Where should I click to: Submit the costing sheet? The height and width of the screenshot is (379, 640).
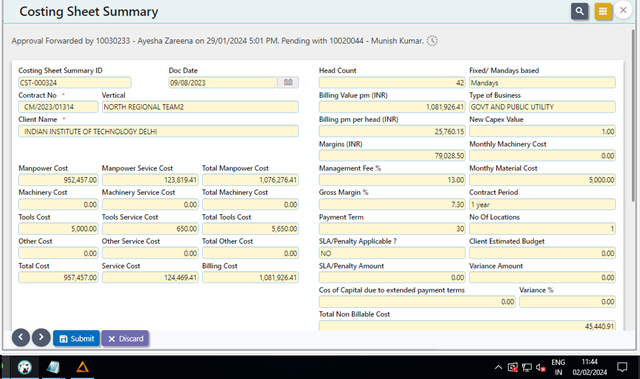coord(76,339)
